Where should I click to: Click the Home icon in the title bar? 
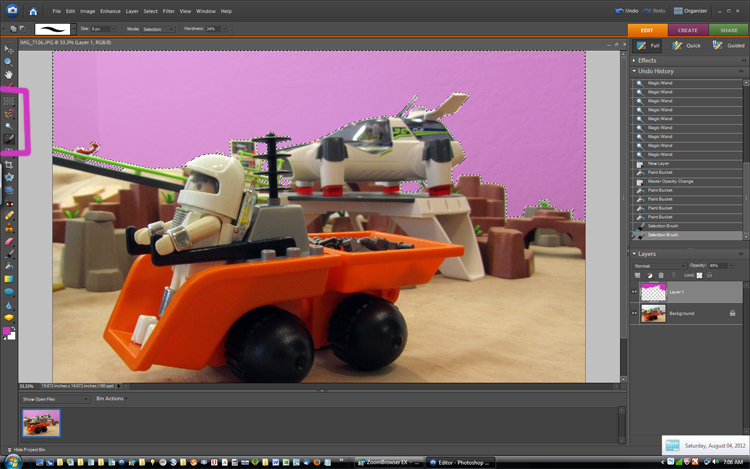pos(33,11)
